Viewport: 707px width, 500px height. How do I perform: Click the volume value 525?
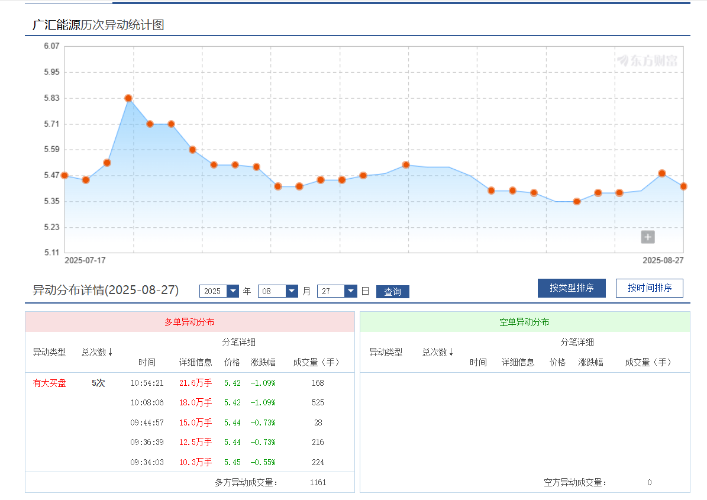pos(317,402)
